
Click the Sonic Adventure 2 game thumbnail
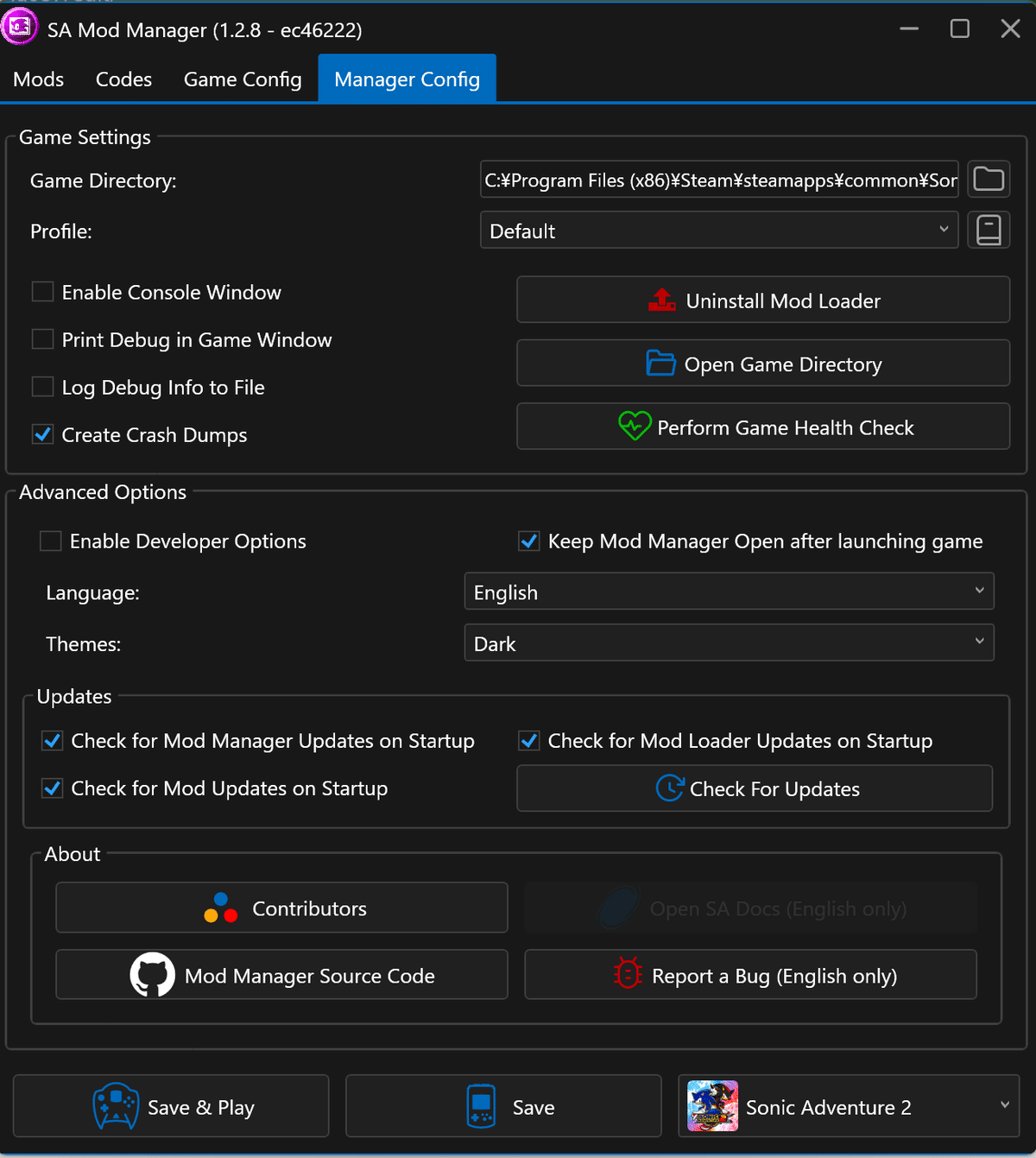(712, 1106)
